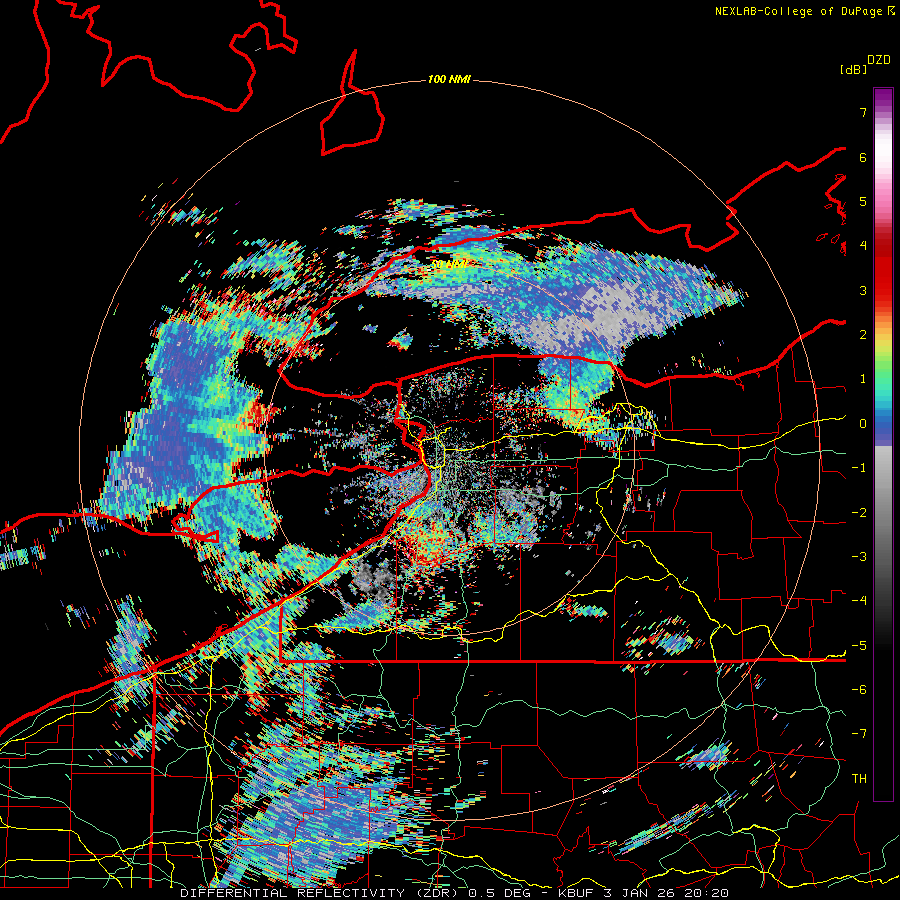Click the ZDR color scale bar

(883, 444)
